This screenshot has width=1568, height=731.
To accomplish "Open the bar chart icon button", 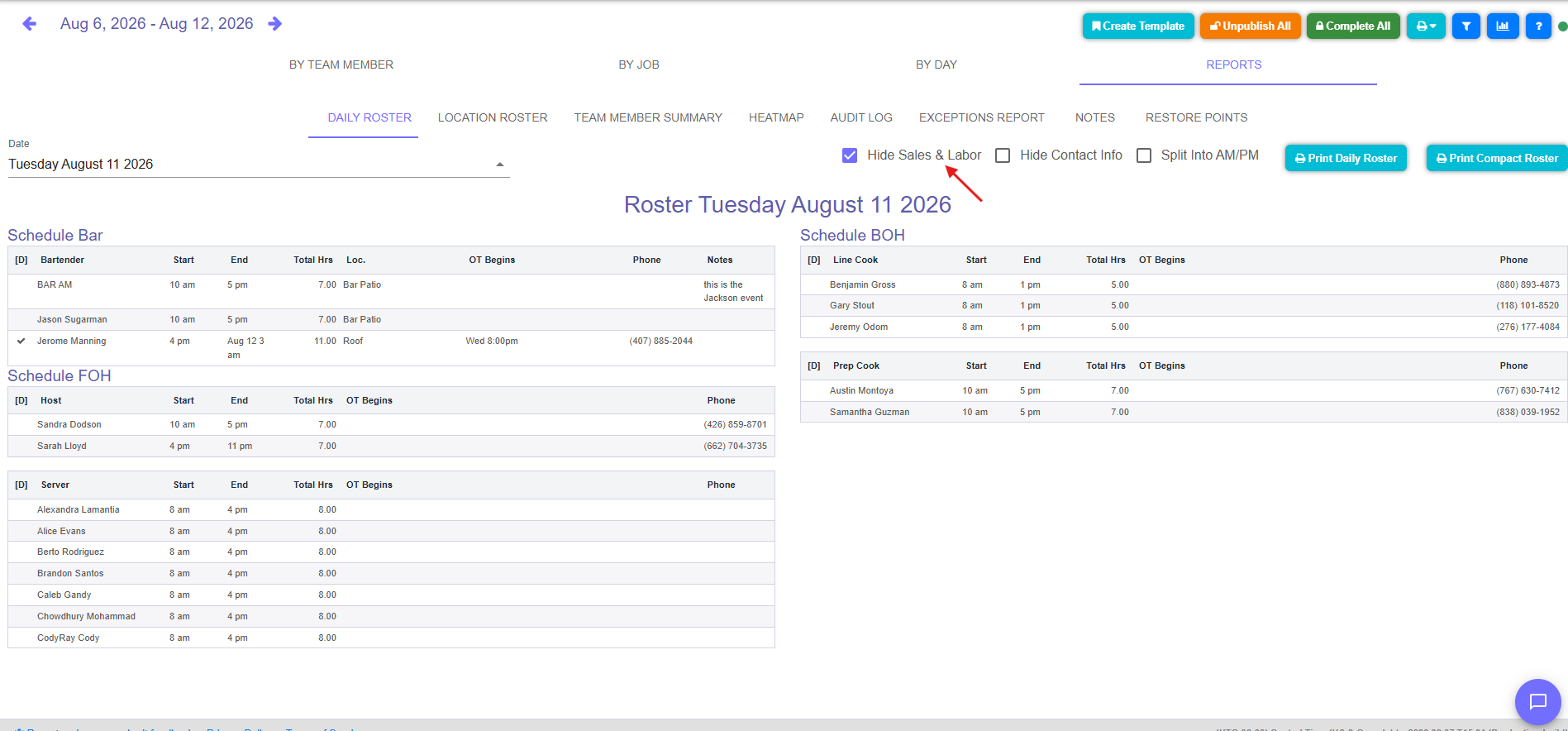I will (1503, 26).
